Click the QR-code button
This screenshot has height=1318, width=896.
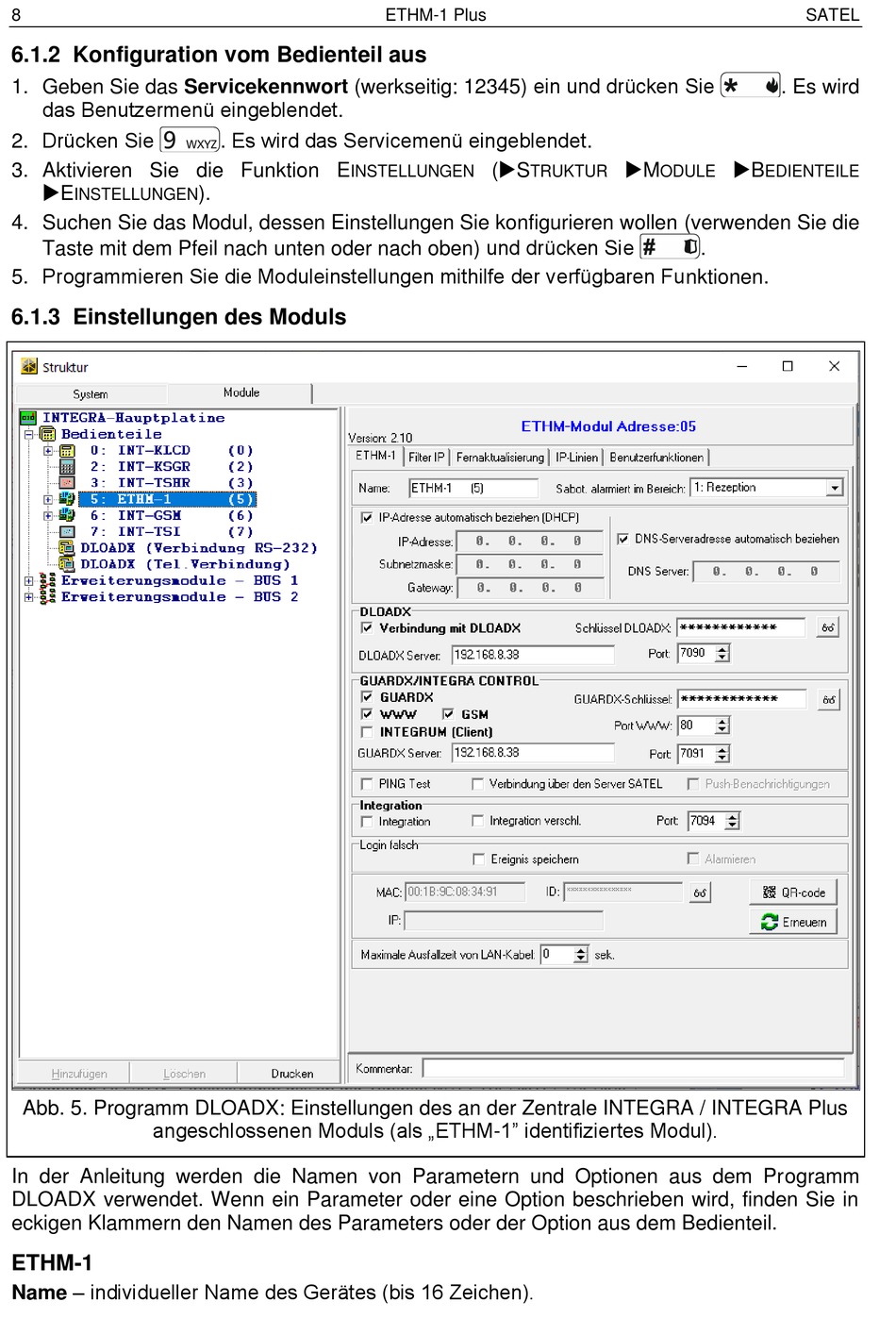[793, 893]
